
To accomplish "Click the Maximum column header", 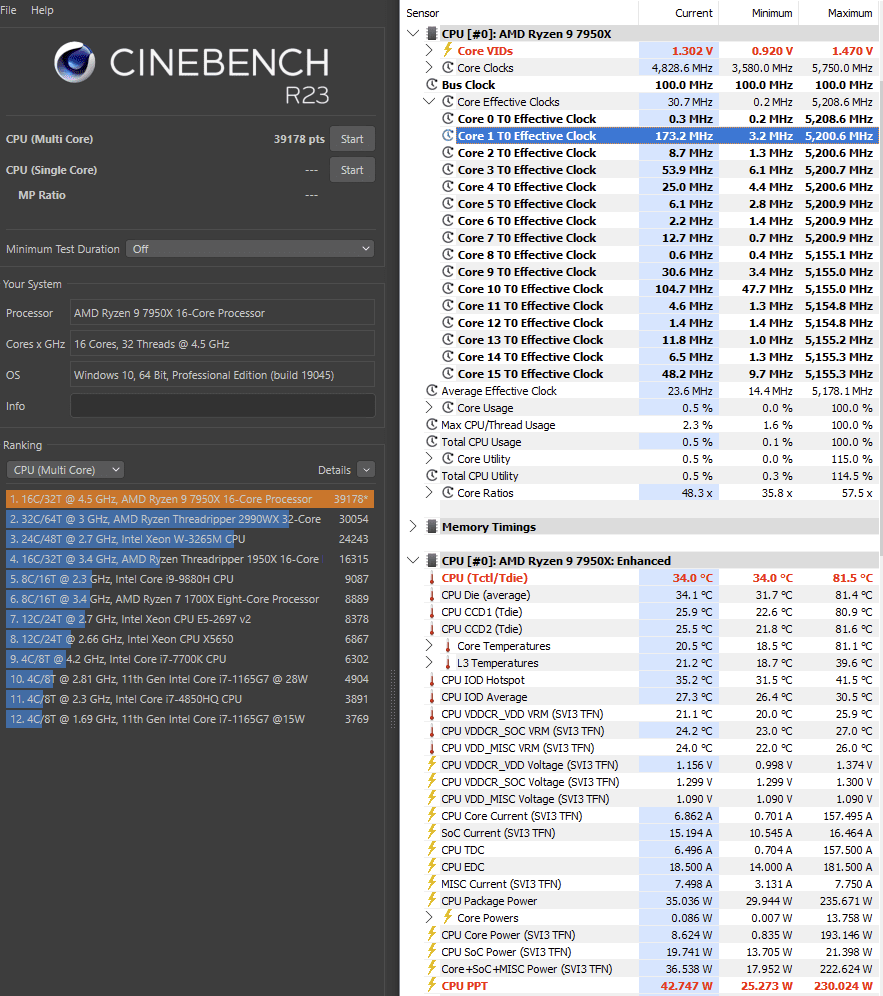I will (839, 13).
